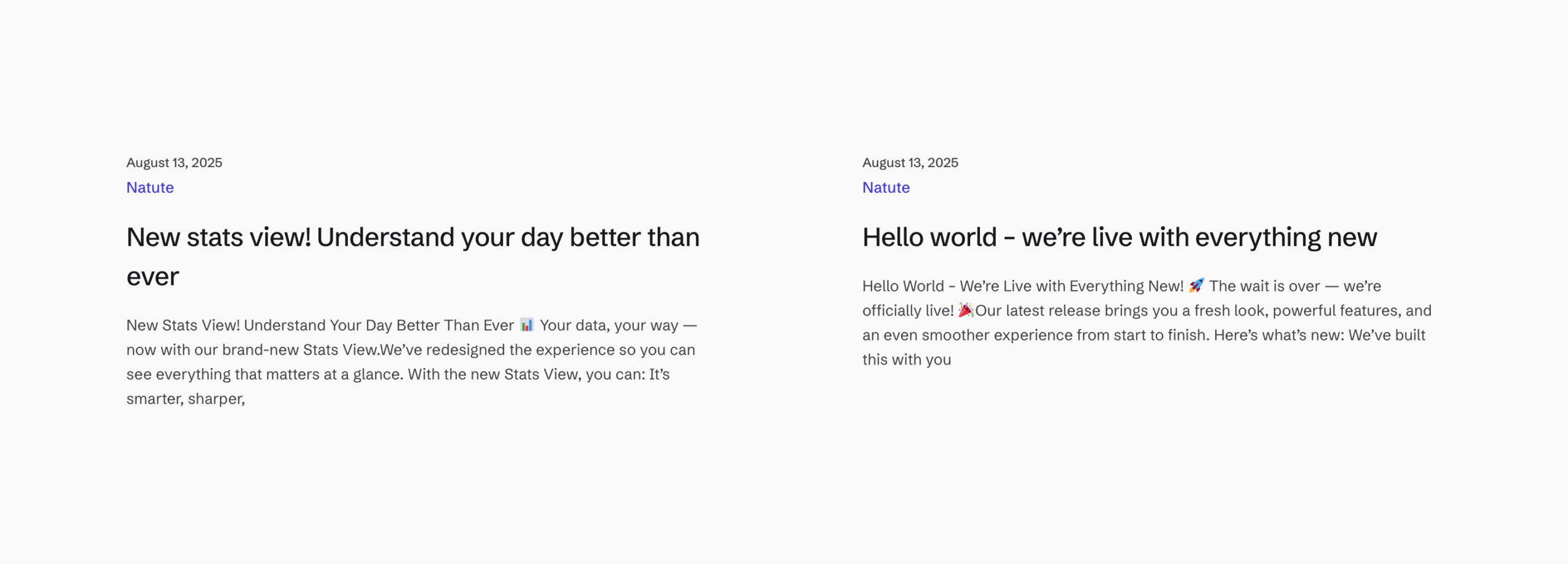
Task: Click the word "ever" on the title's second line
Action: pyautogui.click(x=153, y=277)
